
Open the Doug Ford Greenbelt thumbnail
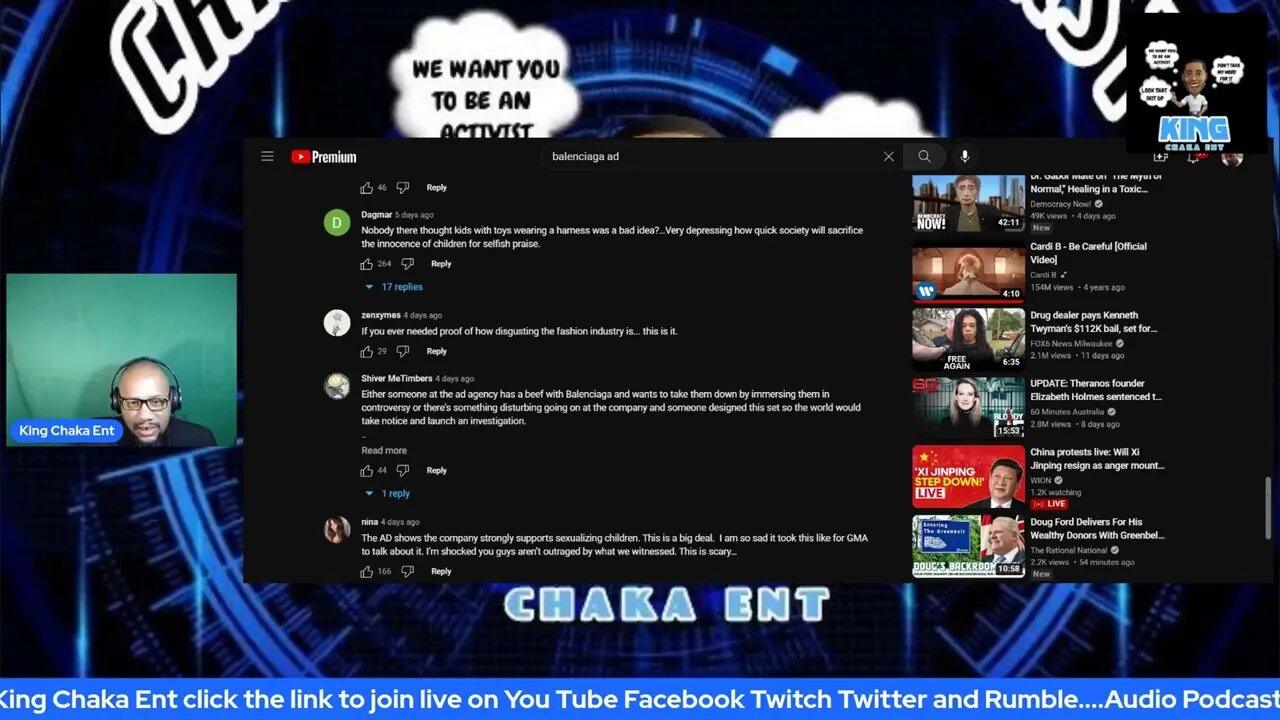968,546
